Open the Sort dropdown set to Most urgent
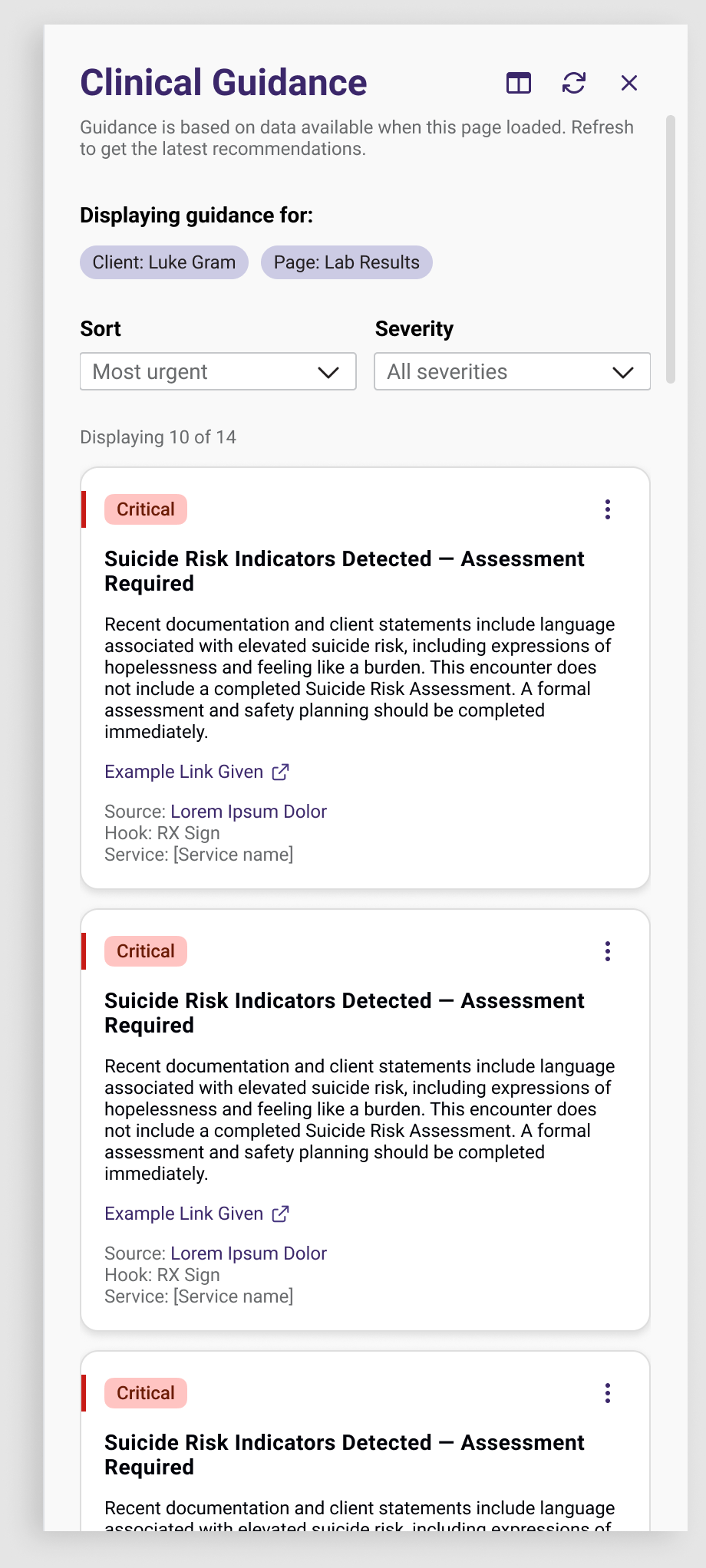The width and height of the screenshot is (706, 1568). tap(218, 371)
